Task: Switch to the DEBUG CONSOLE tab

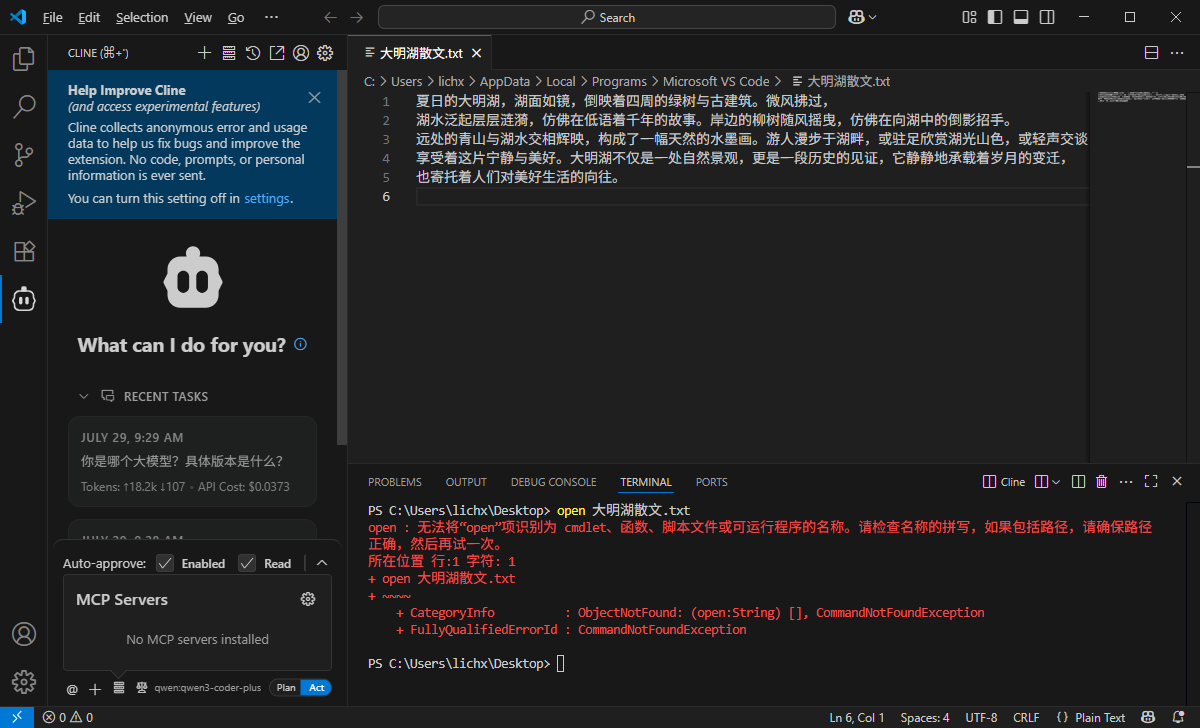Action: coord(553,482)
